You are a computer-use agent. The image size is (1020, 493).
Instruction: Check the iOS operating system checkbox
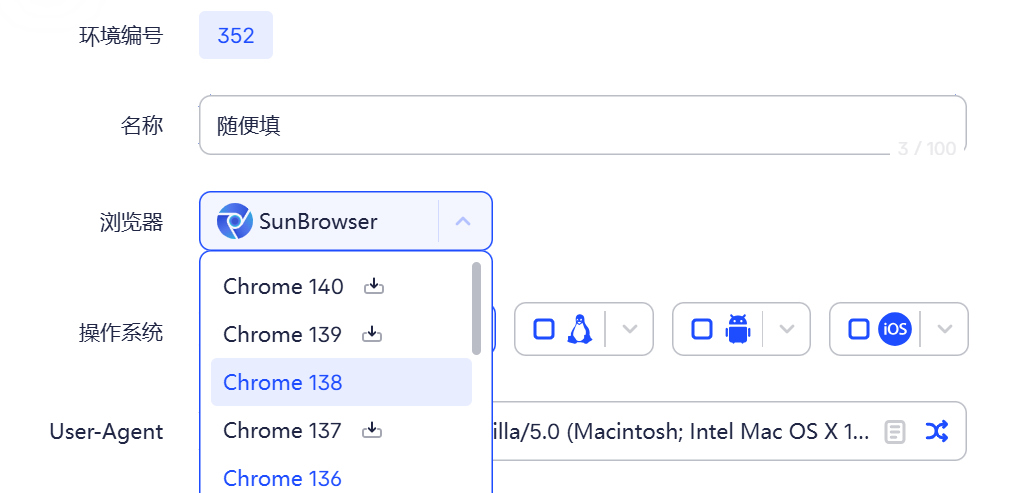[x=859, y=329]
